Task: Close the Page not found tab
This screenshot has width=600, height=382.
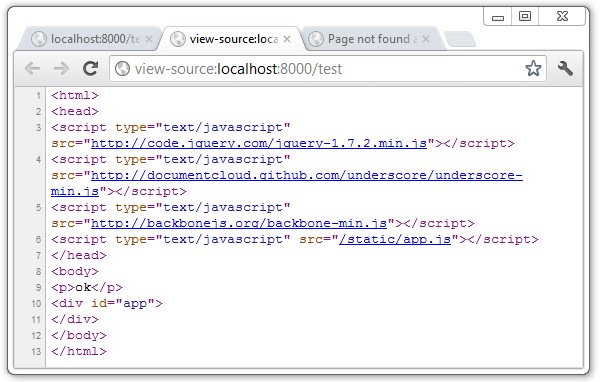Action: [x=426, y=39]
